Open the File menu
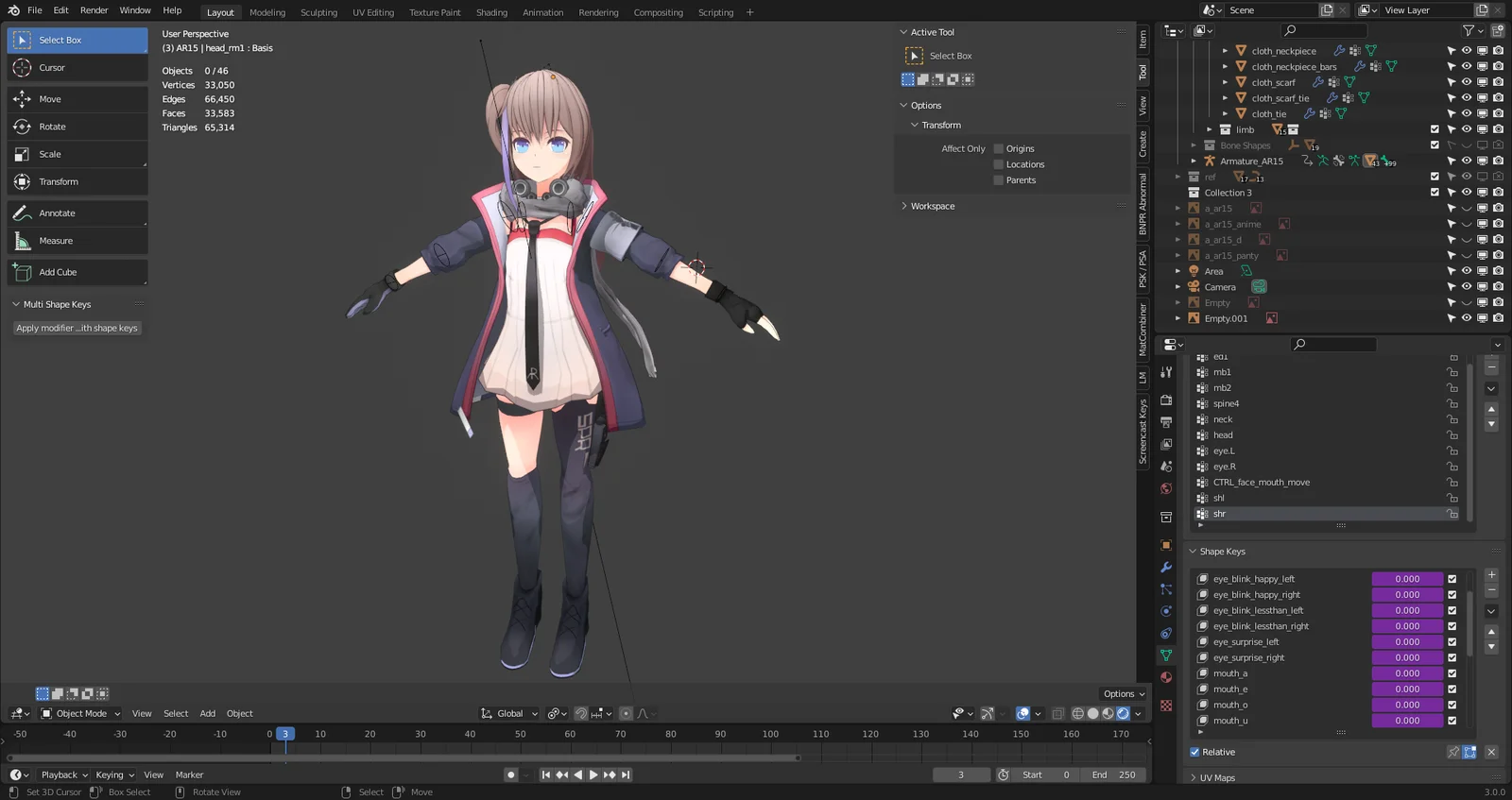 click(35, 10)
